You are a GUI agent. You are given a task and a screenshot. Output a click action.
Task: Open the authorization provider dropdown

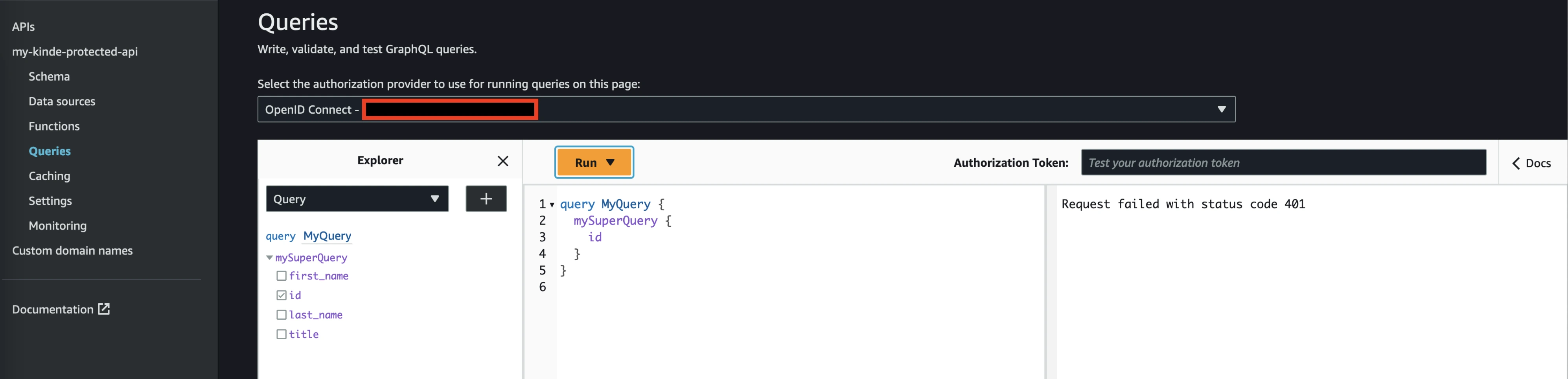point(1220,110)
